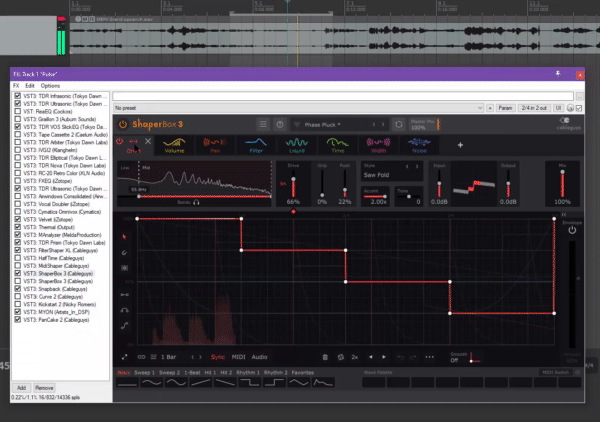Image resolution: width=600 pixels, height=422 pixels.
Task: Toggle the Drive shaper power icon
Action: (119, 142)
